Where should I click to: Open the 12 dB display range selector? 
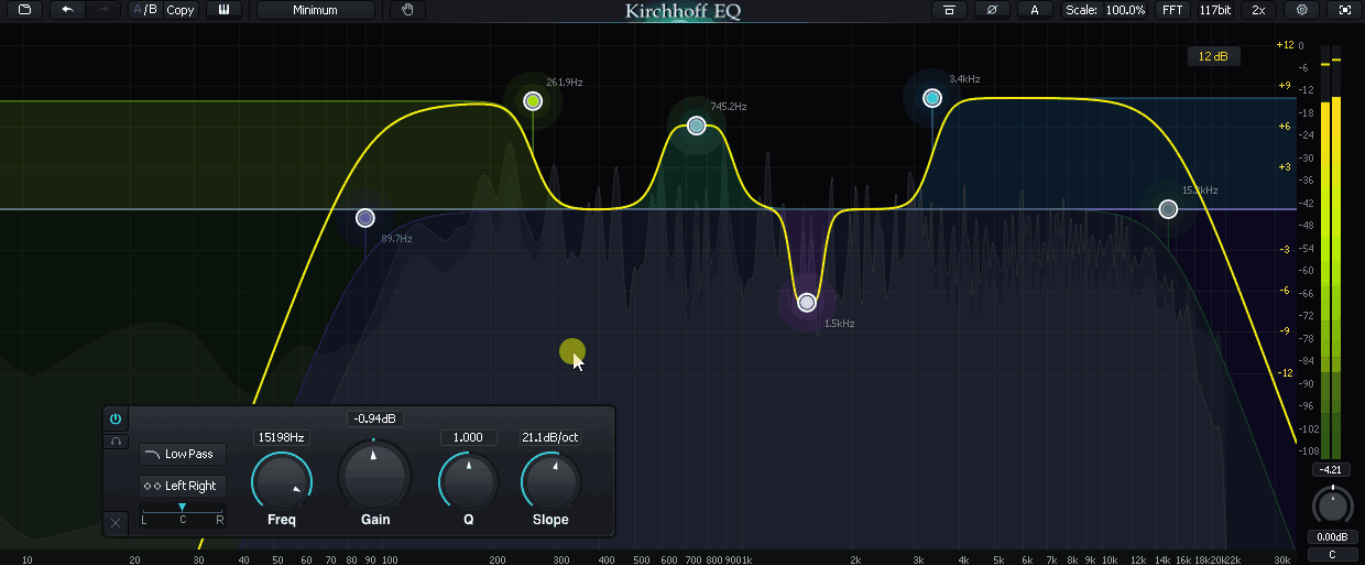(x=1213, y=56)
